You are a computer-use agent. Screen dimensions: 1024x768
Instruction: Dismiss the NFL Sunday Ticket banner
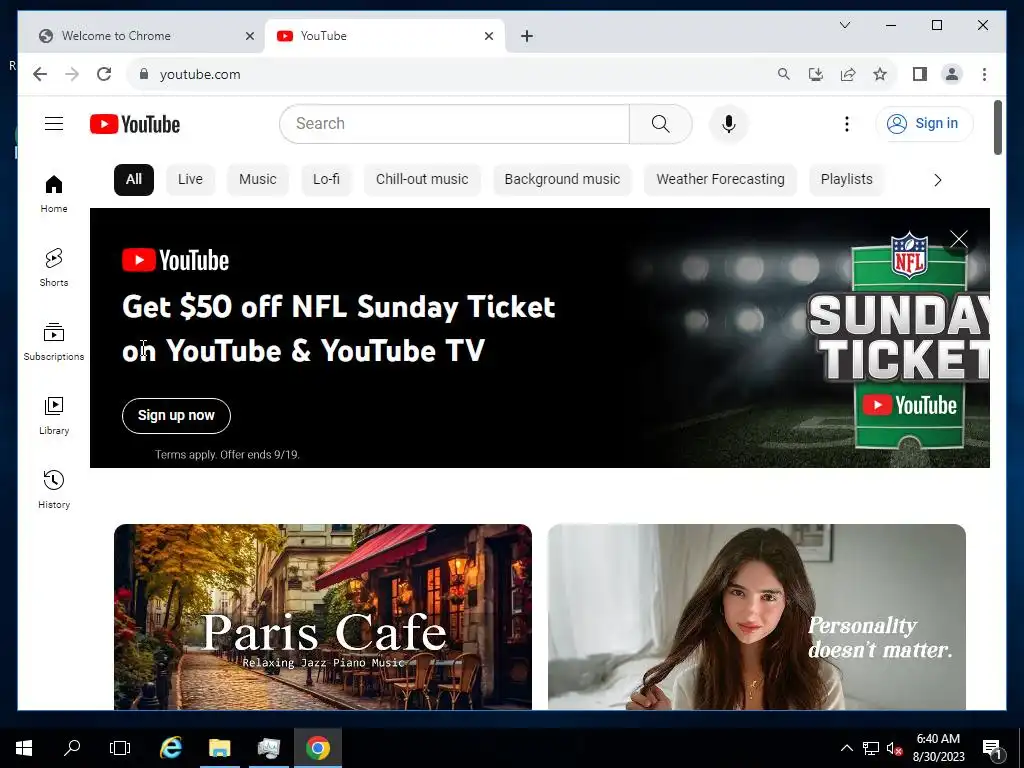coord(959,239)
